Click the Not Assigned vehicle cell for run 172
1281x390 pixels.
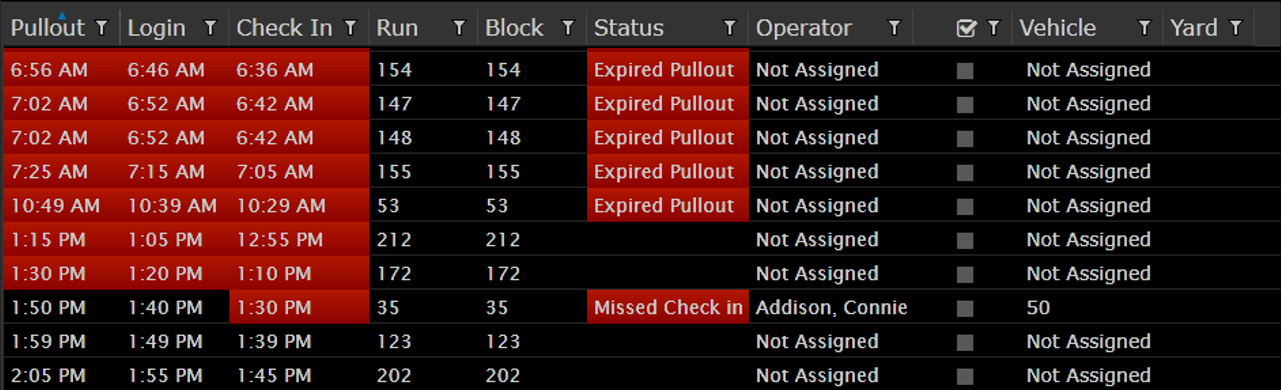1088,274
